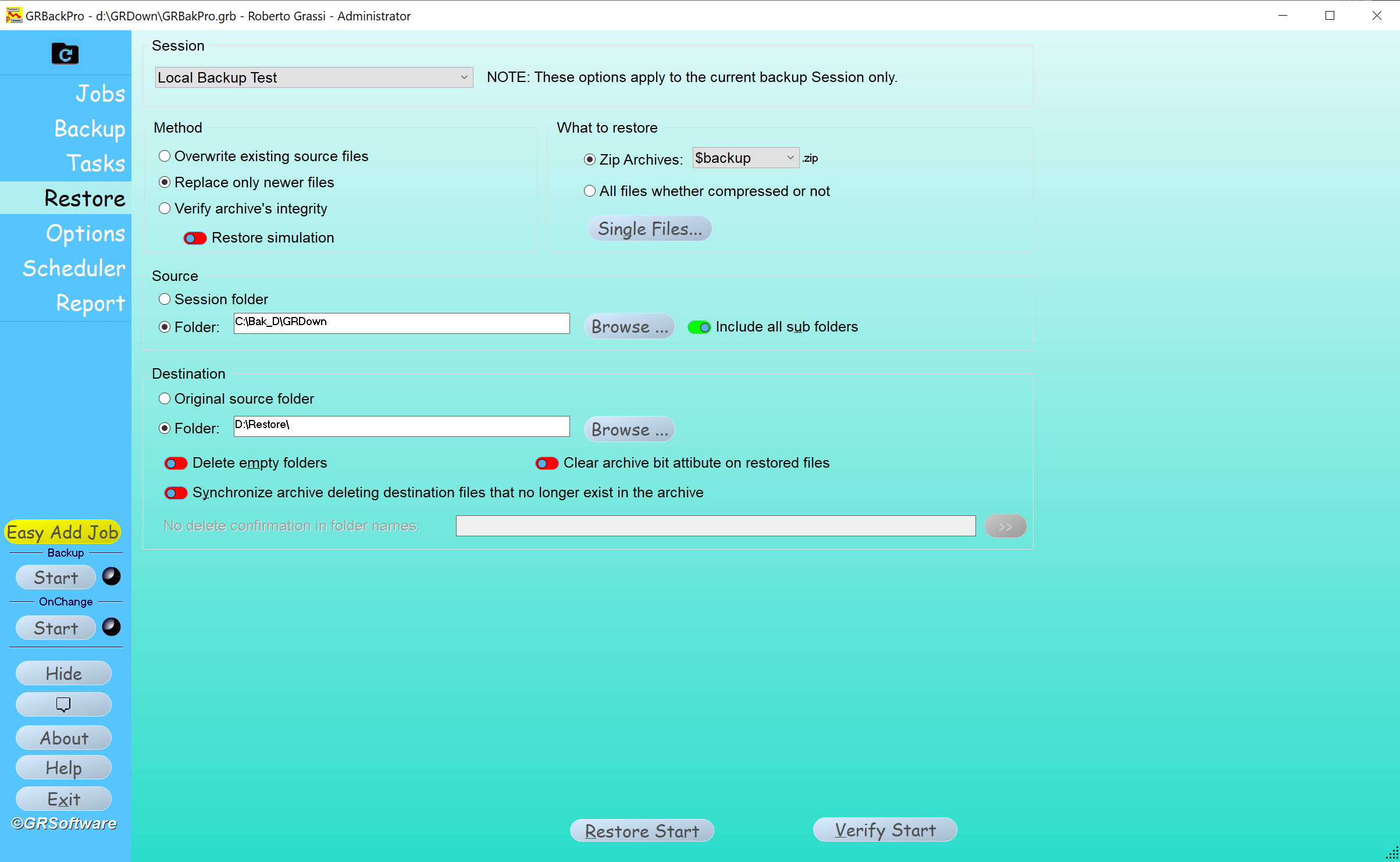Toggle the Restore simulation switch off

pyautogui.click(x=192, y=237)
